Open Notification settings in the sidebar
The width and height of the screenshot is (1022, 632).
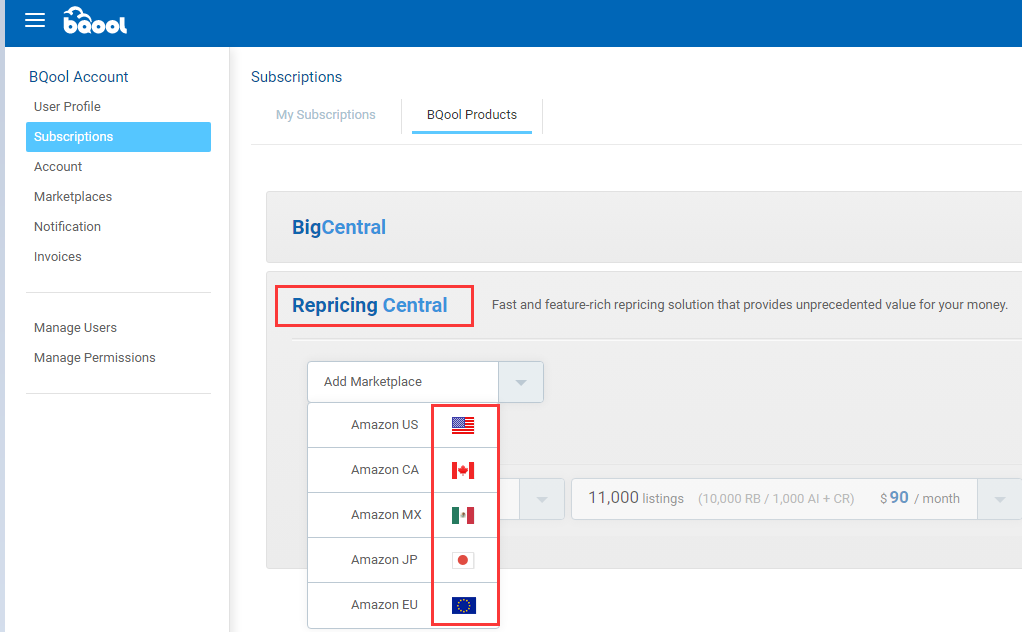coord(67,227)
